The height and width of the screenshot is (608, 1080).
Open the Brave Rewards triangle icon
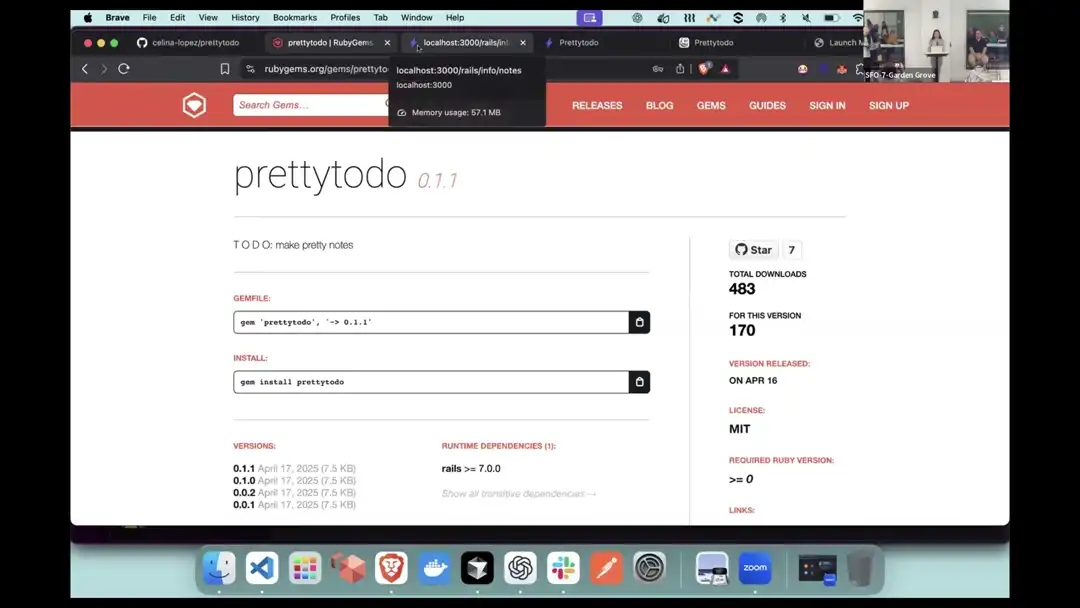[x=725, y=69]
